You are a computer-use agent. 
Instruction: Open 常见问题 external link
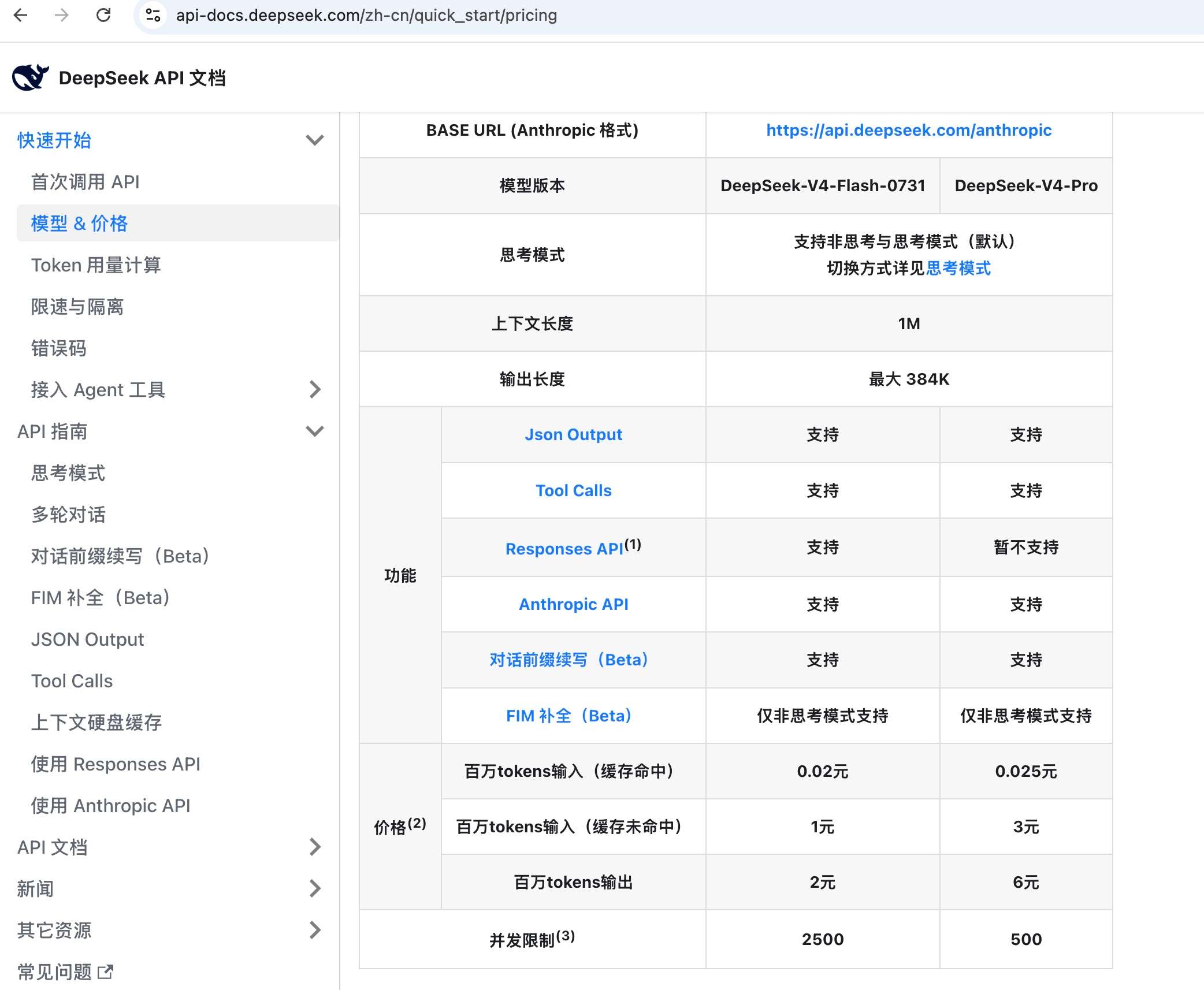(54, 972)
